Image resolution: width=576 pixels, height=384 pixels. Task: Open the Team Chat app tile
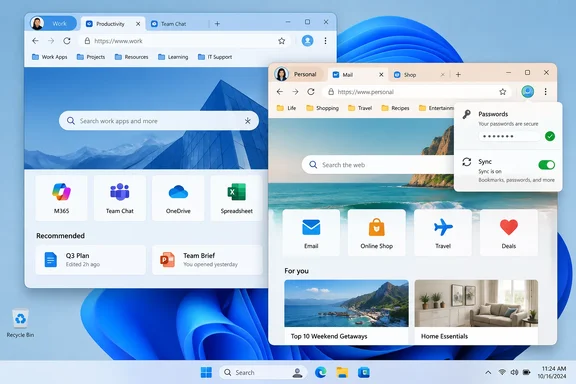(x=120, y=198)
